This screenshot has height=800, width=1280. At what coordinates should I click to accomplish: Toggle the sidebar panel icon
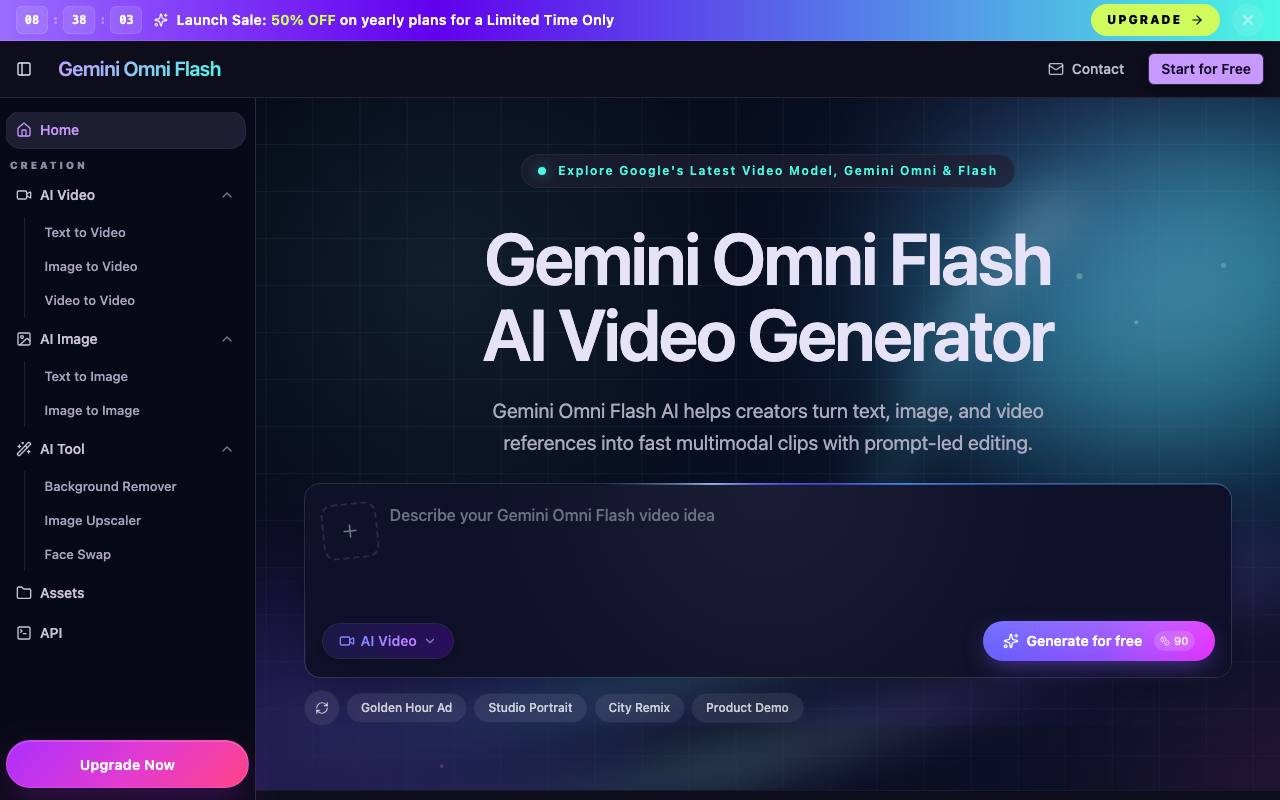[24, 69]
